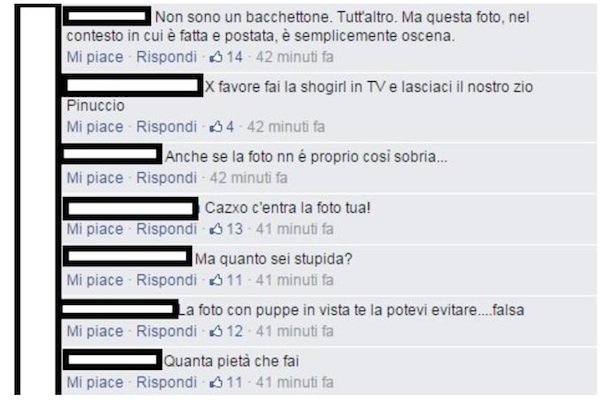Like the 'Non sono un bacchettone' comment via Mi piace

click(x=95, y=57)
